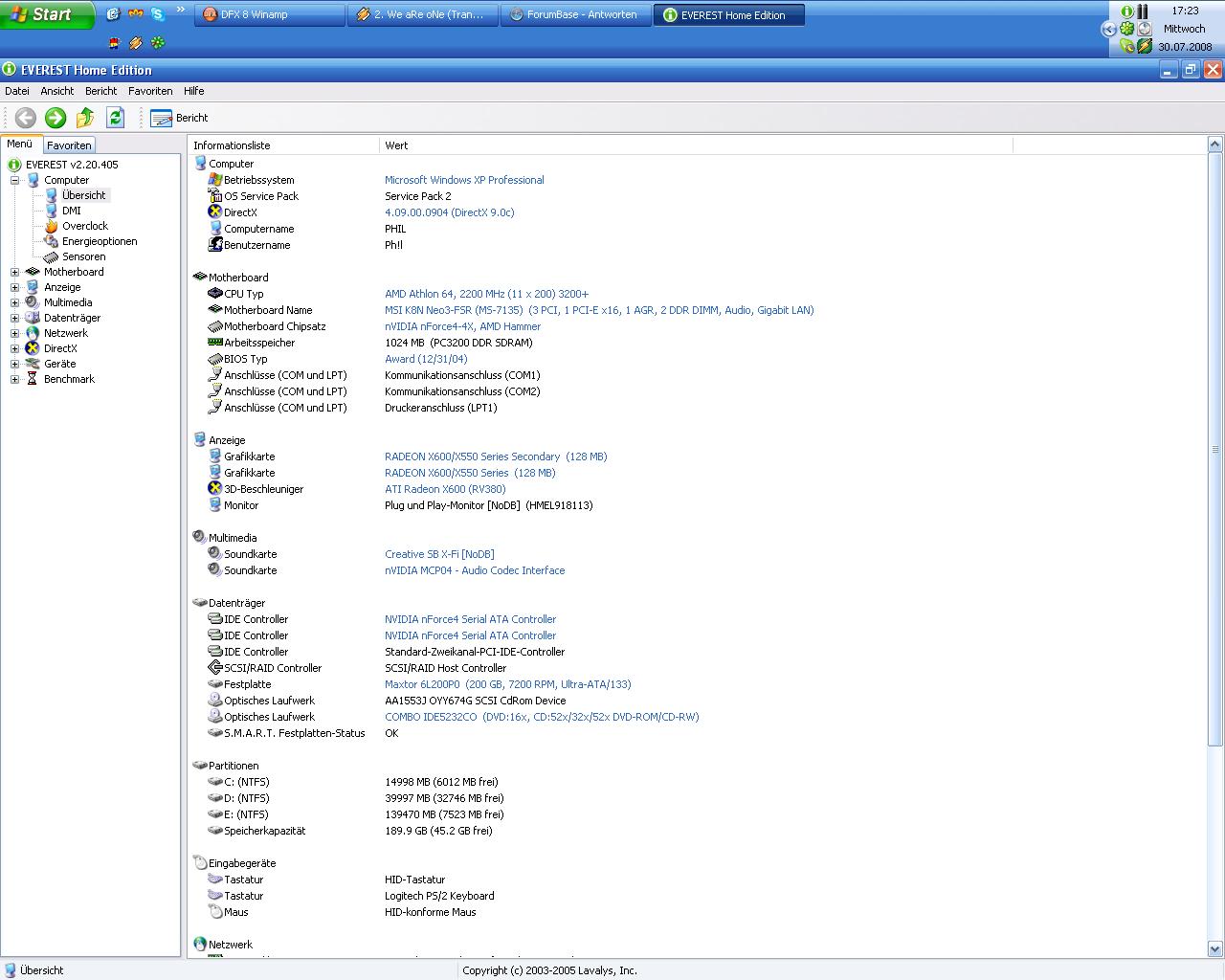
Task: Open the Creative SB X-Fi link
Action: (x=439, y=554)
